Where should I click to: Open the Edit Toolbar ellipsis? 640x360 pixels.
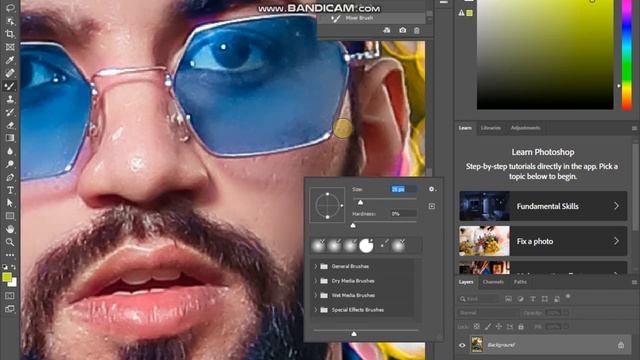(x=10, y=255)
